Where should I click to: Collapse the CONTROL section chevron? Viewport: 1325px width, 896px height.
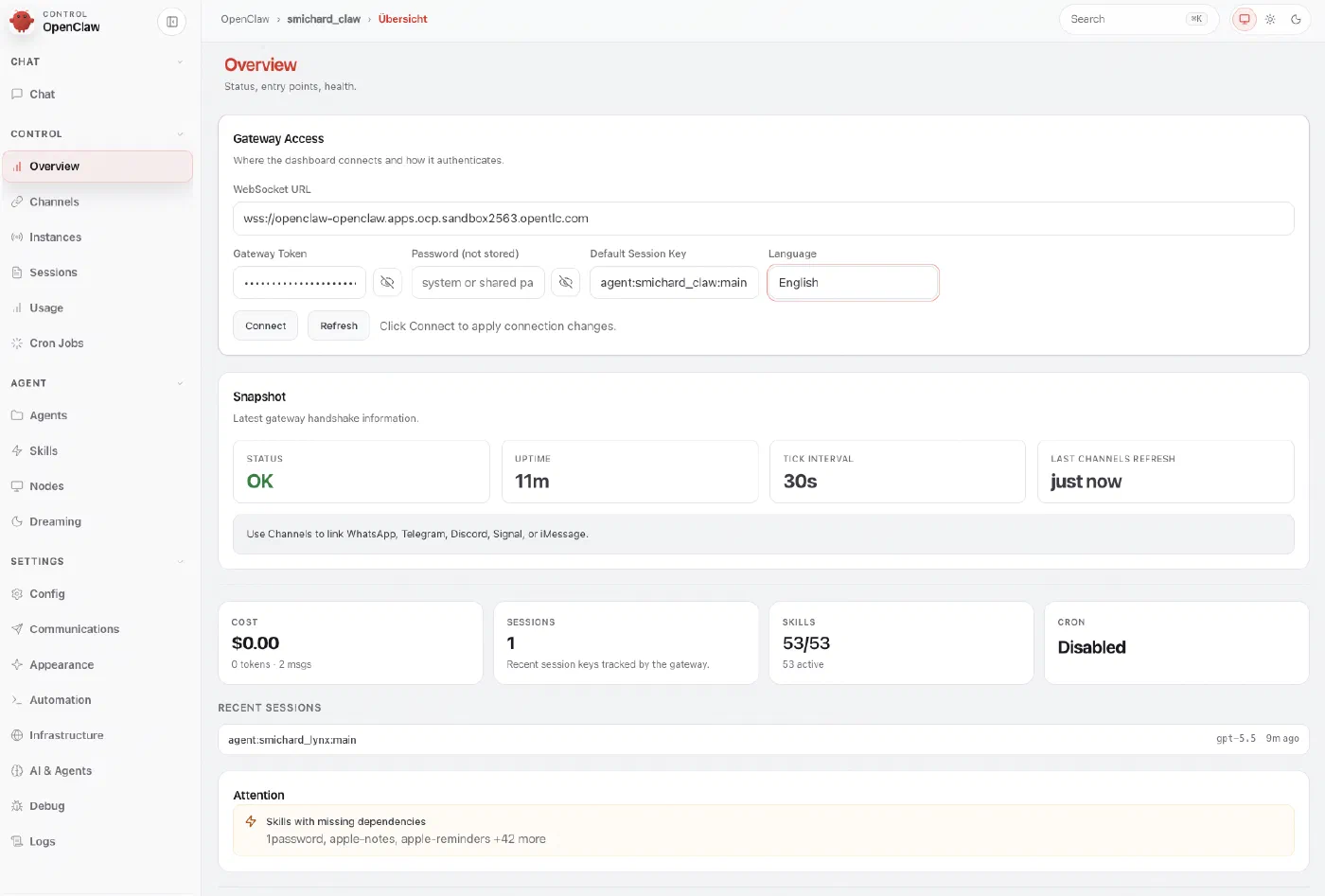coord(180,134)
